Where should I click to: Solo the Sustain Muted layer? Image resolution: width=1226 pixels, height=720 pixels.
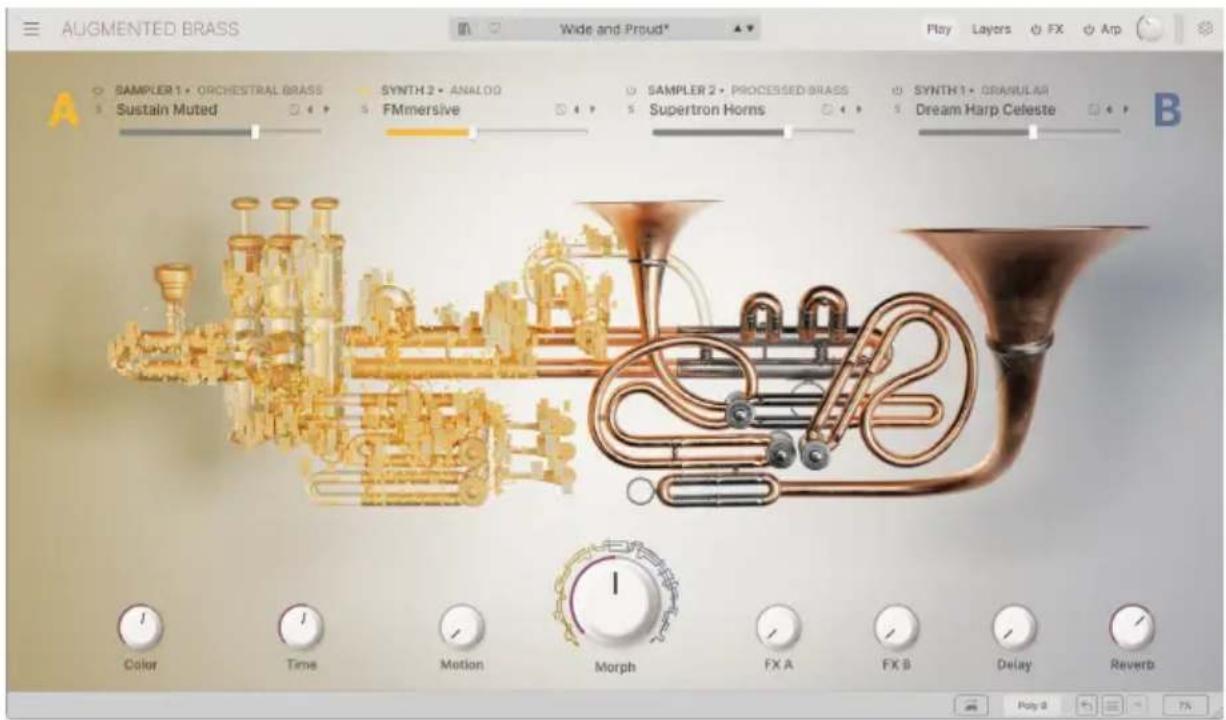point(100,109)
